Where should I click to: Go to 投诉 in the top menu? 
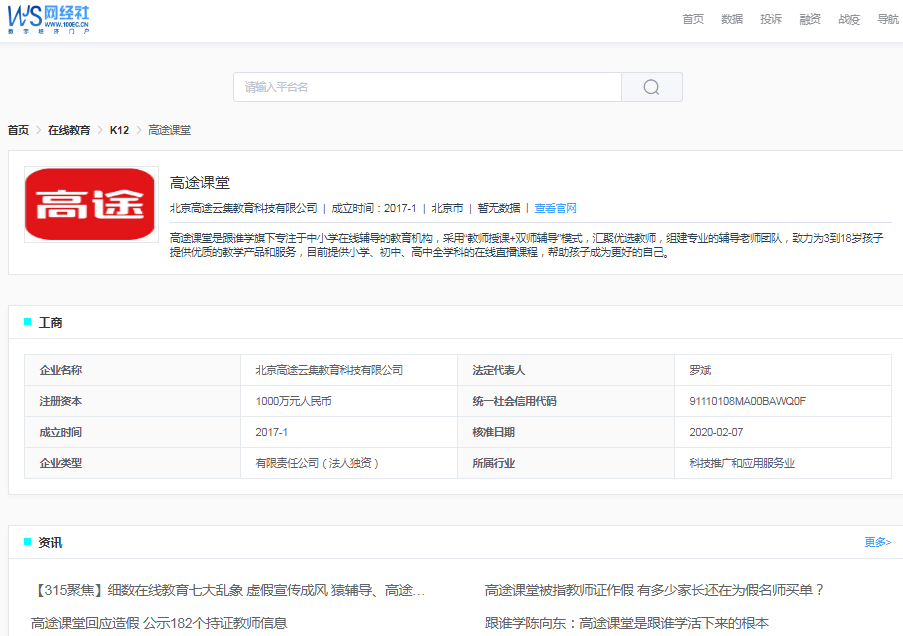(x=771, y=19)
